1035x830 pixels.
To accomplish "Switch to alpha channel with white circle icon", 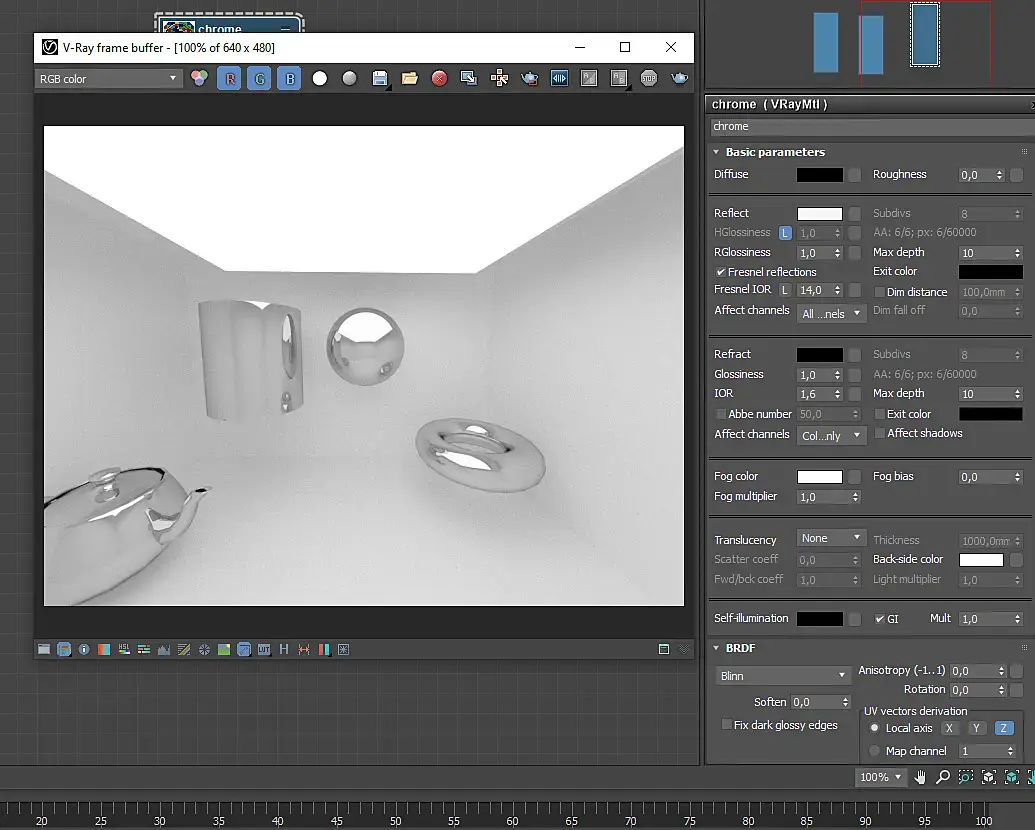I will pyautogui.click(x=319, y=78).
